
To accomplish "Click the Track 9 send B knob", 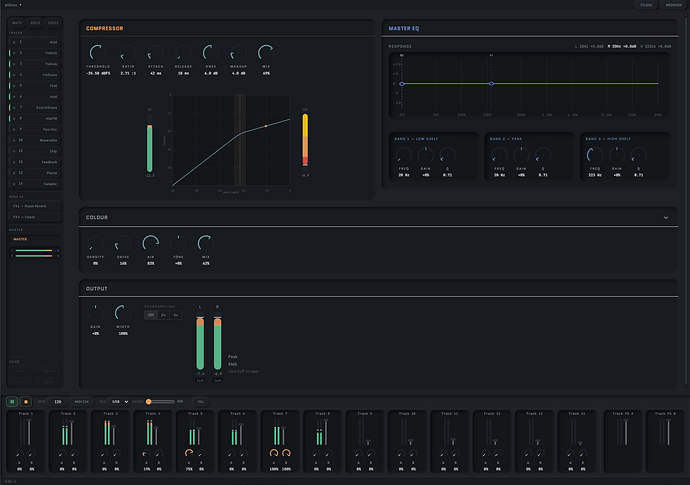I will coord(371,453).
